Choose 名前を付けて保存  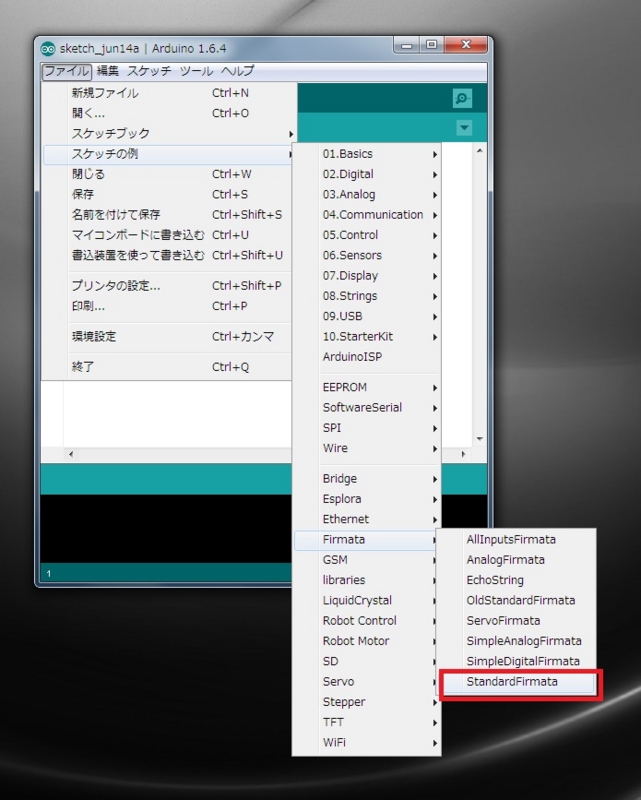[x=168, y=215]
